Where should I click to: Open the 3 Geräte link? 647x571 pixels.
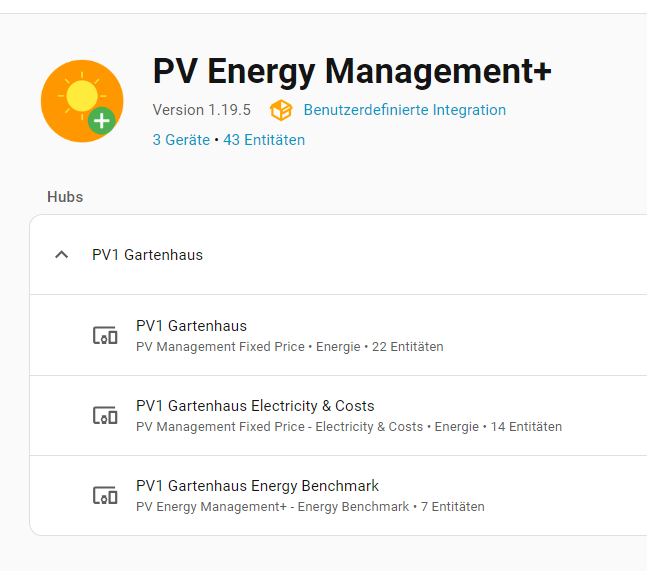point(181,140)
